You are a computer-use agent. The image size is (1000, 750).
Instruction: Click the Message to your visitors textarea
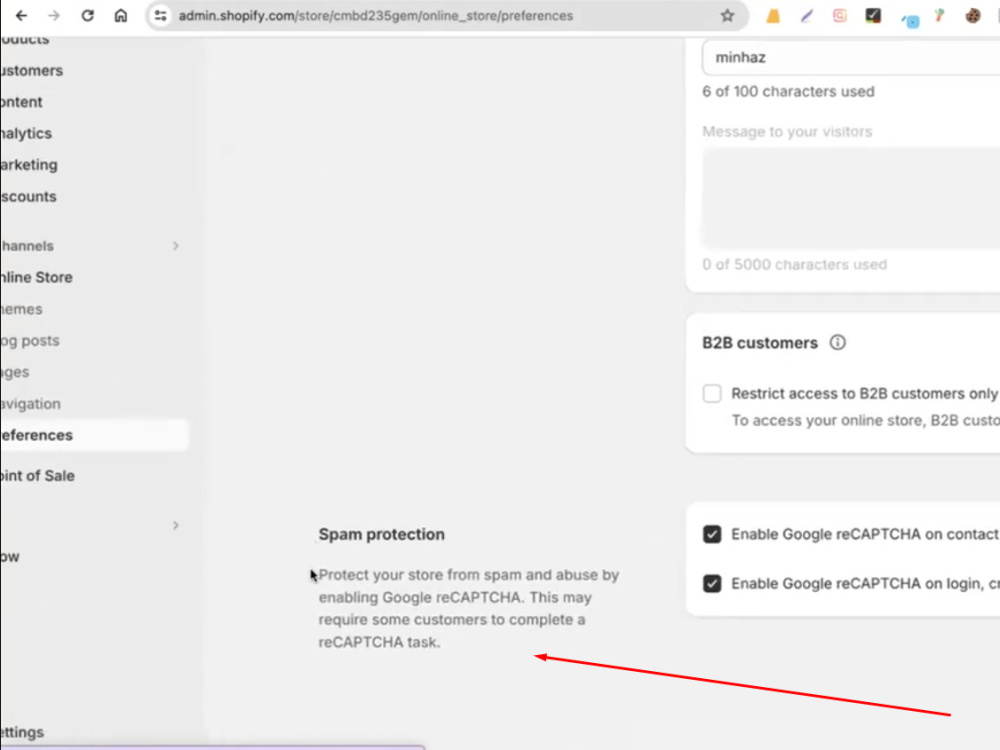(x=851, y=198)
